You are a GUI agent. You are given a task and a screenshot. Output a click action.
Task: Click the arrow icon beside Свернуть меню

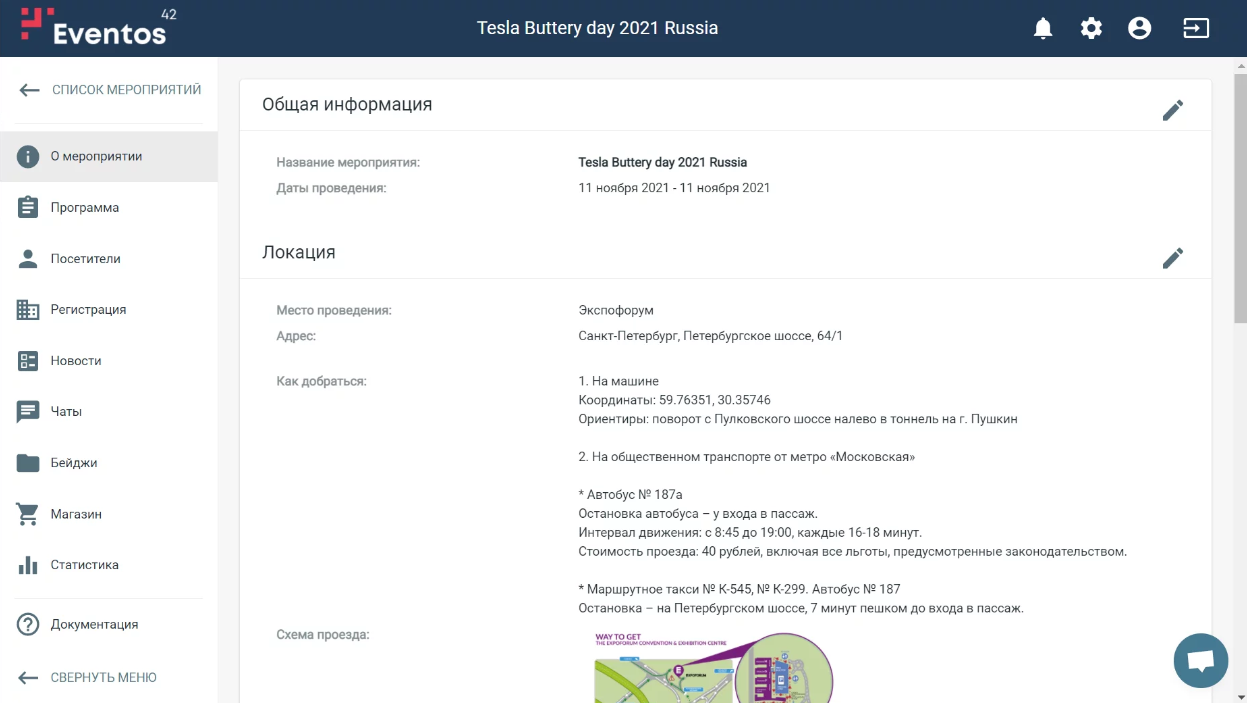point(28,677)
